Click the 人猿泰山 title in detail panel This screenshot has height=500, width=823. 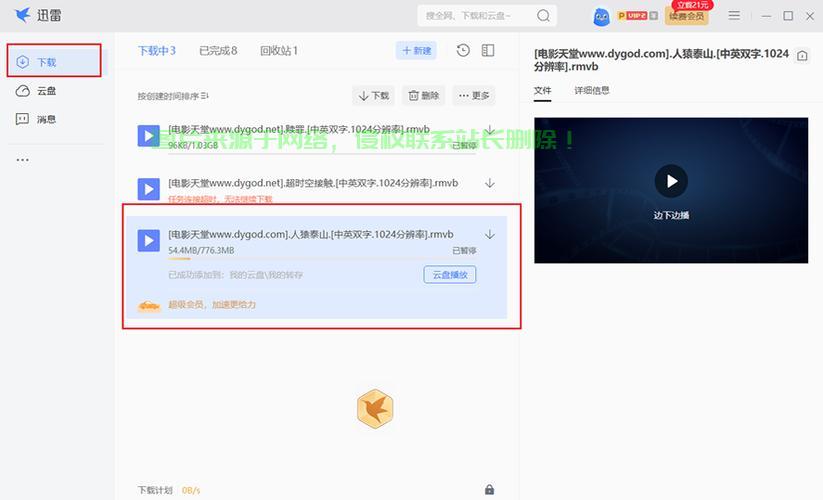click(x=661, y=60)
